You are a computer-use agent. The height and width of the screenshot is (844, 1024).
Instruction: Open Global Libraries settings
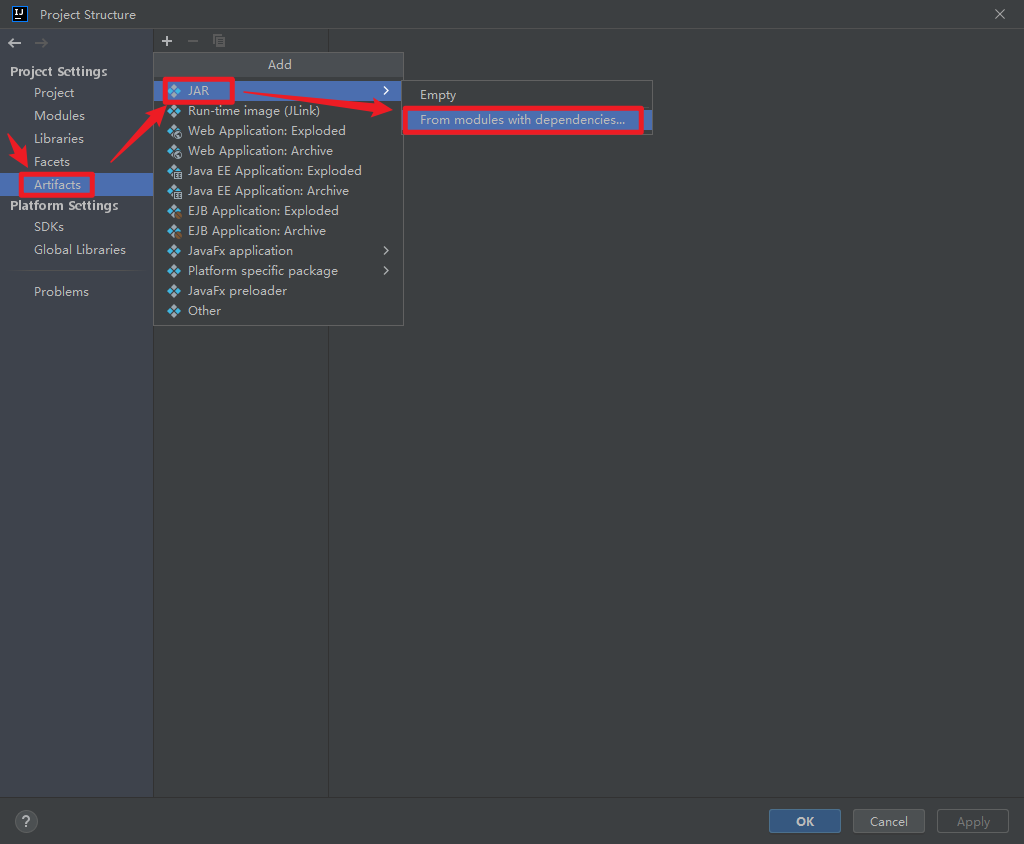[76, 250]
